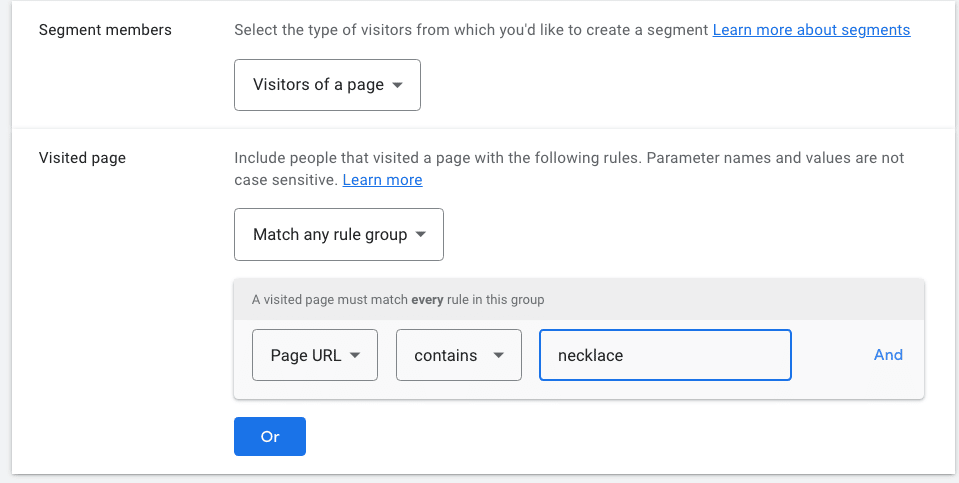Open the Visitors of a page dropdown
959x483 pixels.
[x=327, y=85]
